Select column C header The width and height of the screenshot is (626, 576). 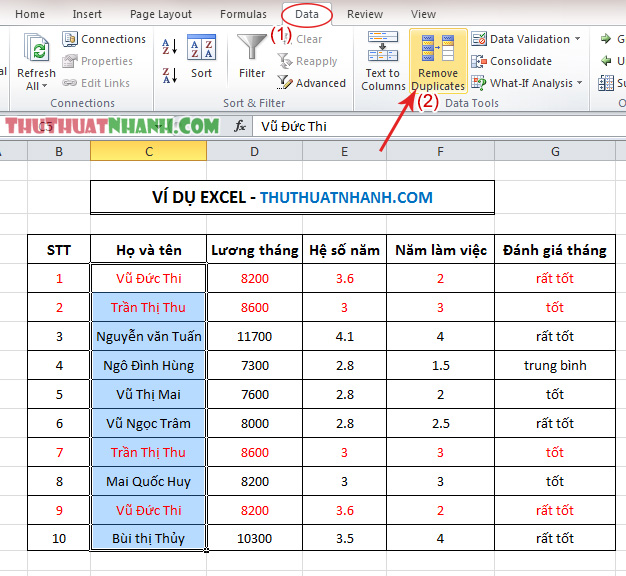[x=149, y=151]
